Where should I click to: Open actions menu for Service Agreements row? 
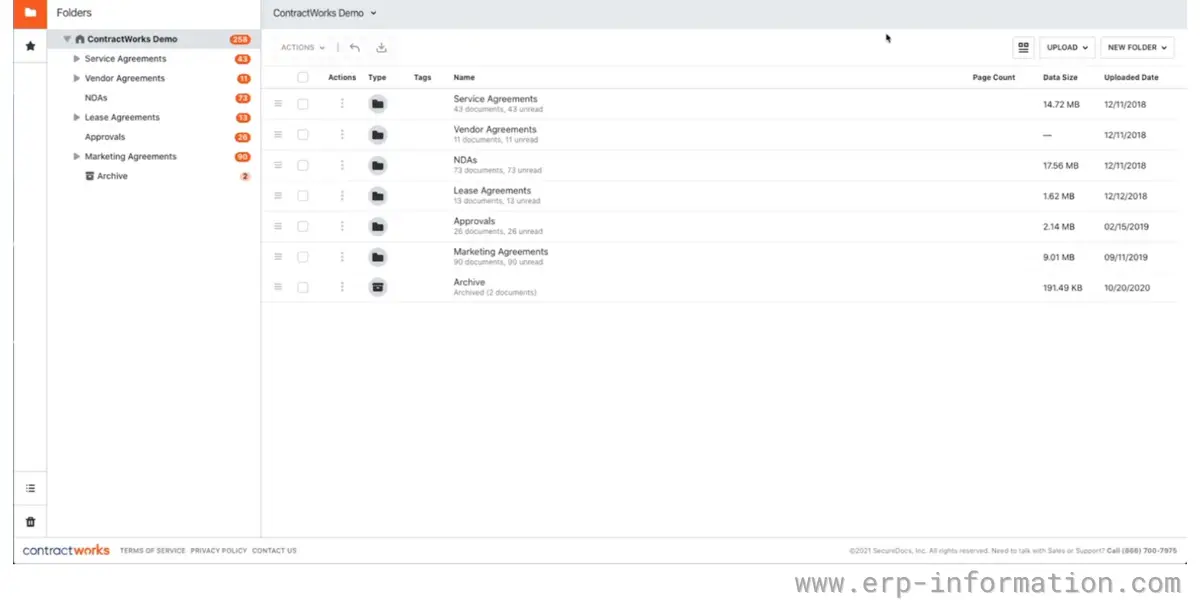(342, 104)
